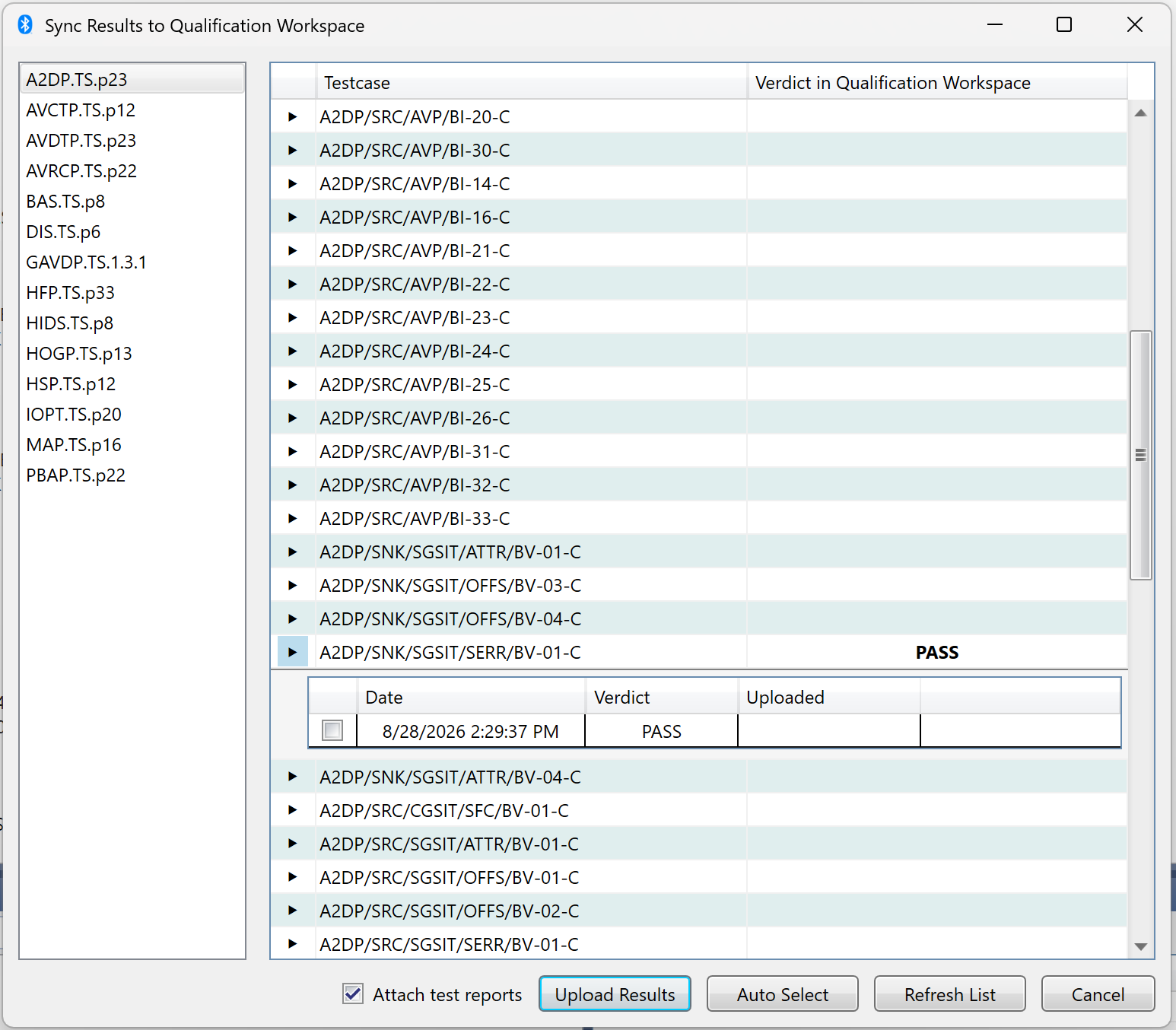Screen dimensions: 1176x1030
Task: Click the Uploaded column header
Action: 829,697
